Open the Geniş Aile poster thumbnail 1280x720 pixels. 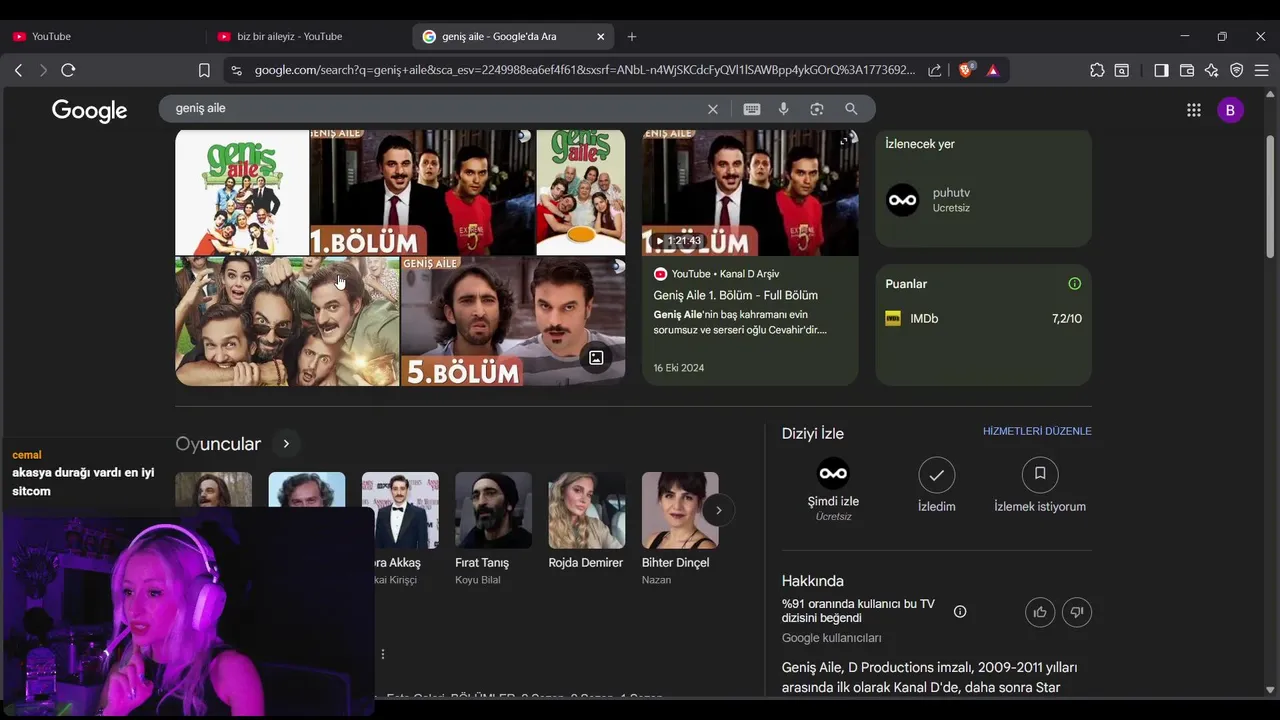coord(242,192)
